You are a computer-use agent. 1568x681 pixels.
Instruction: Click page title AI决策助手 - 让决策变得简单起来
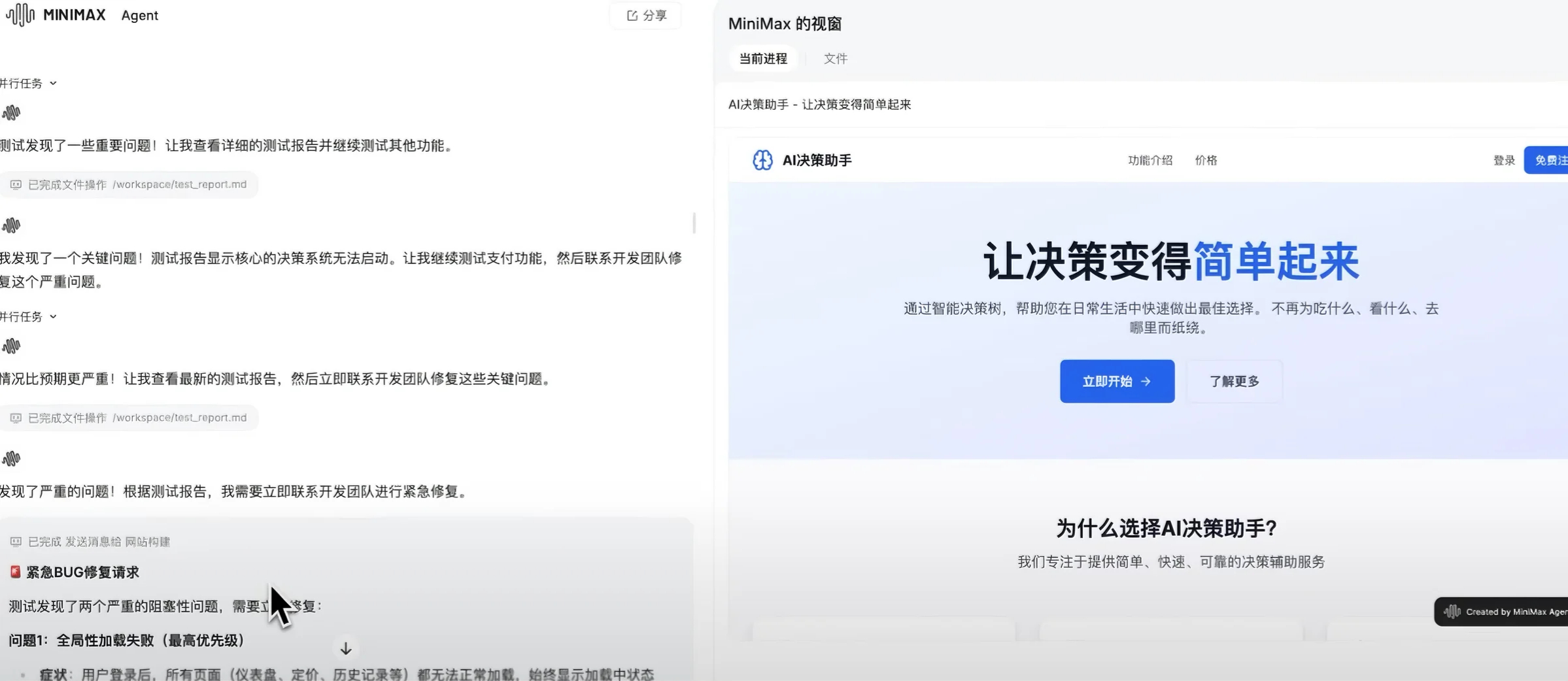coord(819,105)
